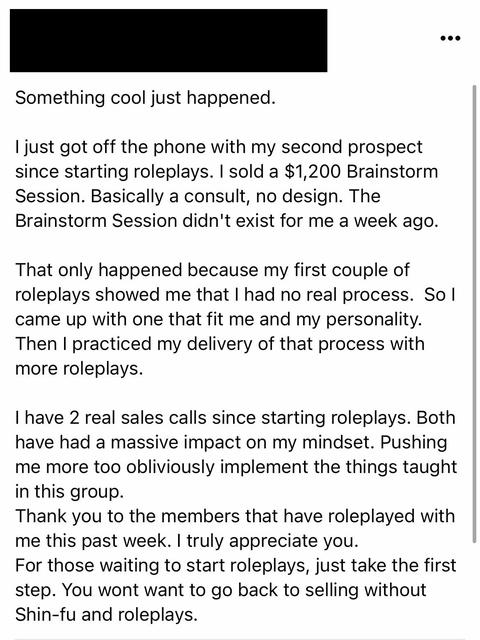Click the line starting "That only happened because"

(212, 270)
